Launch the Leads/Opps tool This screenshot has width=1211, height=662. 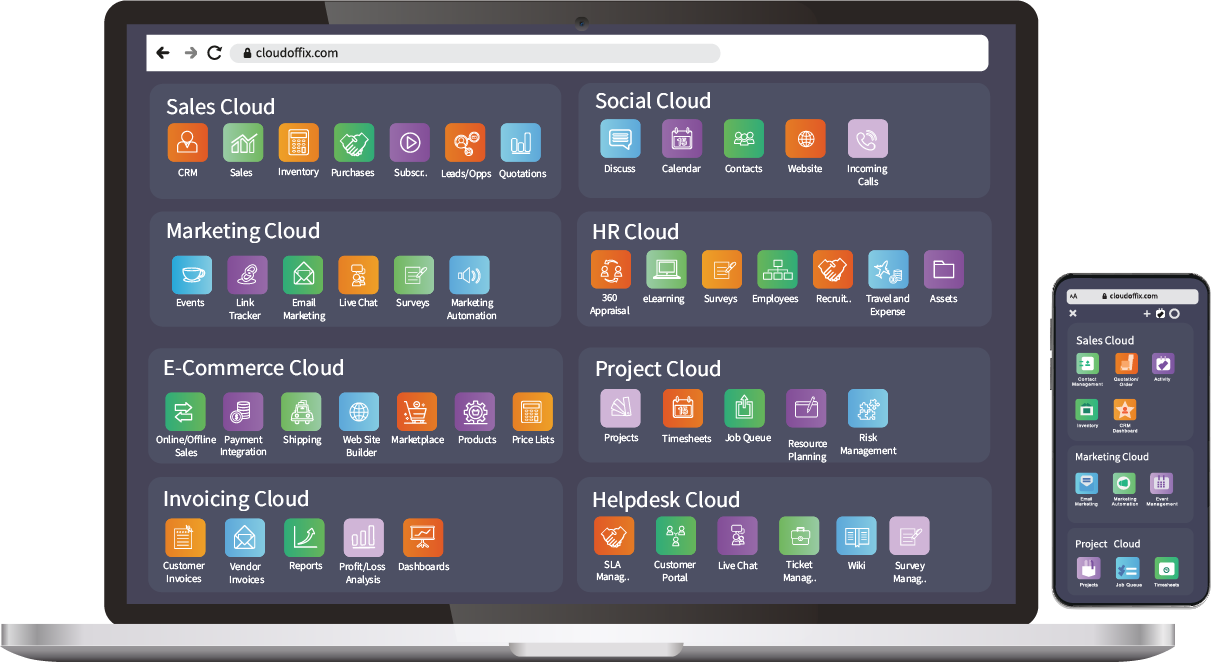point(465,140)
